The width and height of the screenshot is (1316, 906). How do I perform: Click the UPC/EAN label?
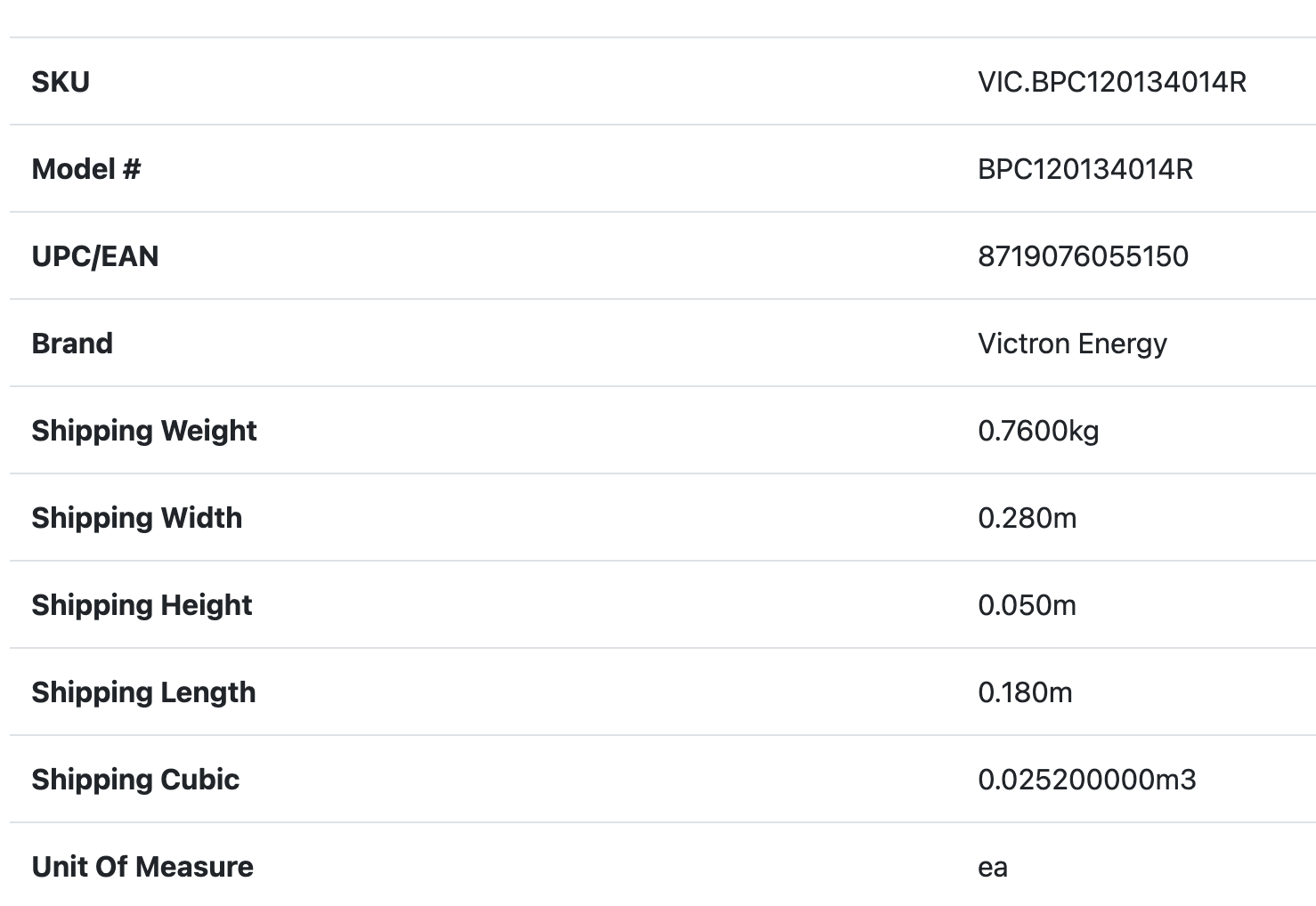95,256
